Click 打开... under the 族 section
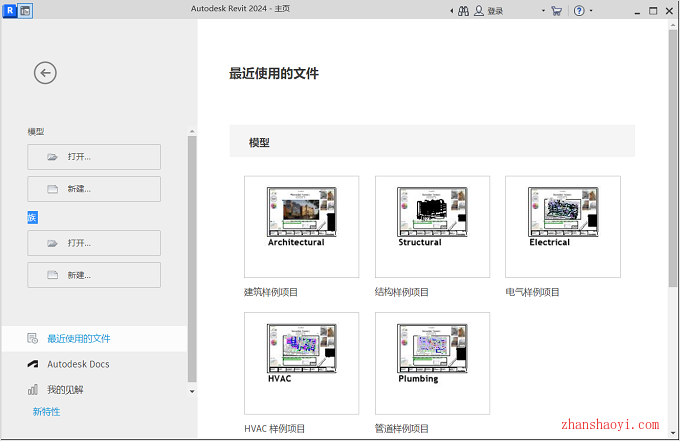Screen dimensions: 680x441 tap(94, 243)
